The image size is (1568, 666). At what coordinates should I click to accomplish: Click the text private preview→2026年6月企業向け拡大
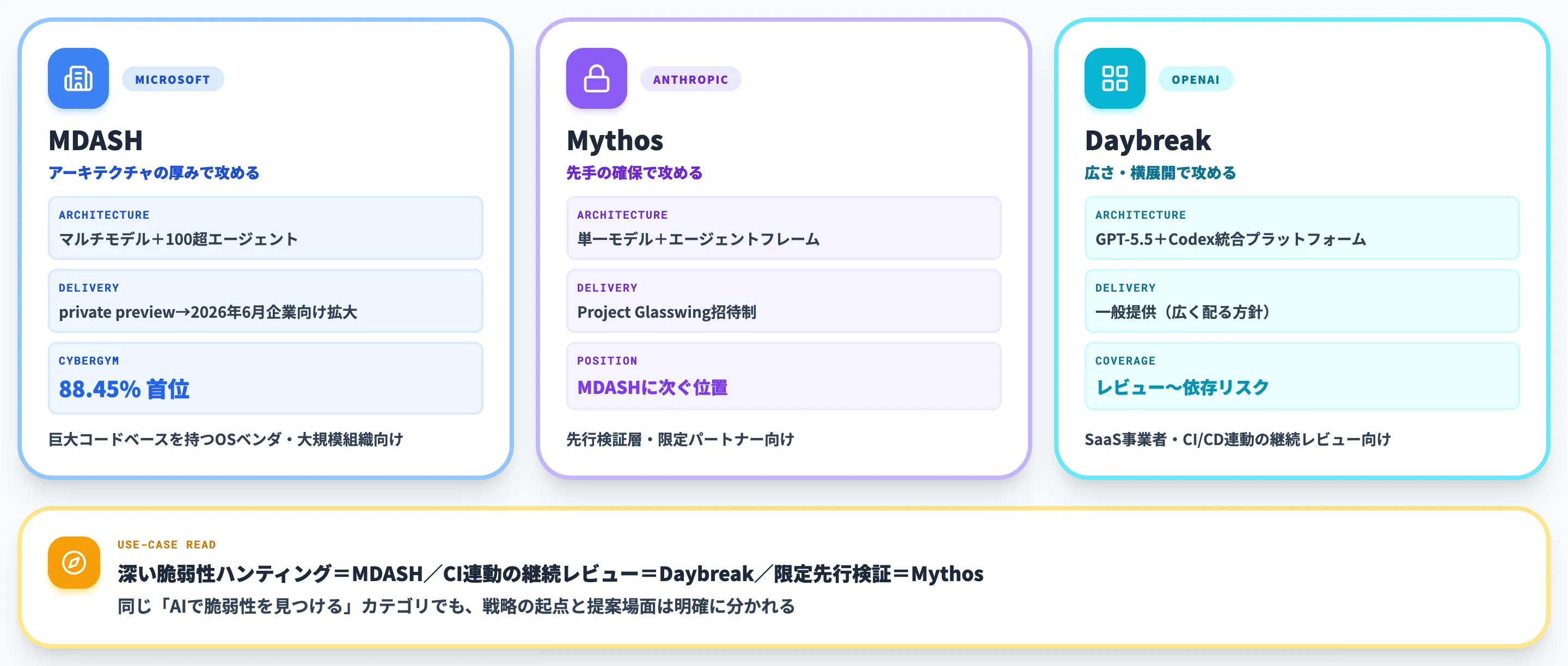coord(208,312)
